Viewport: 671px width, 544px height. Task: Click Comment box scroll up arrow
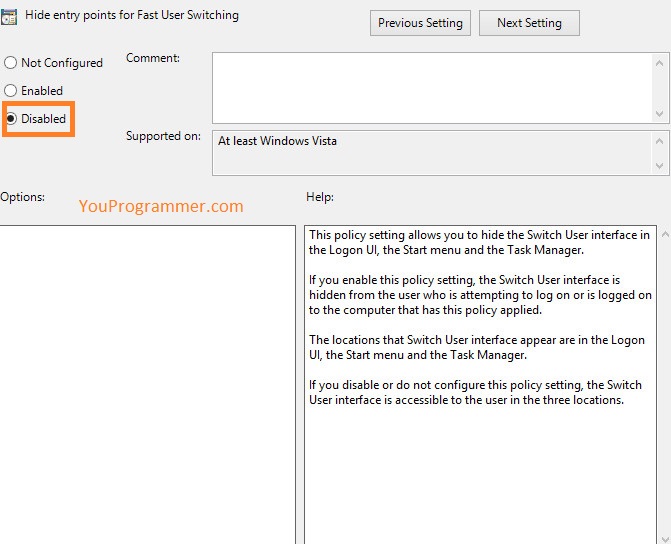click(659, 63)
